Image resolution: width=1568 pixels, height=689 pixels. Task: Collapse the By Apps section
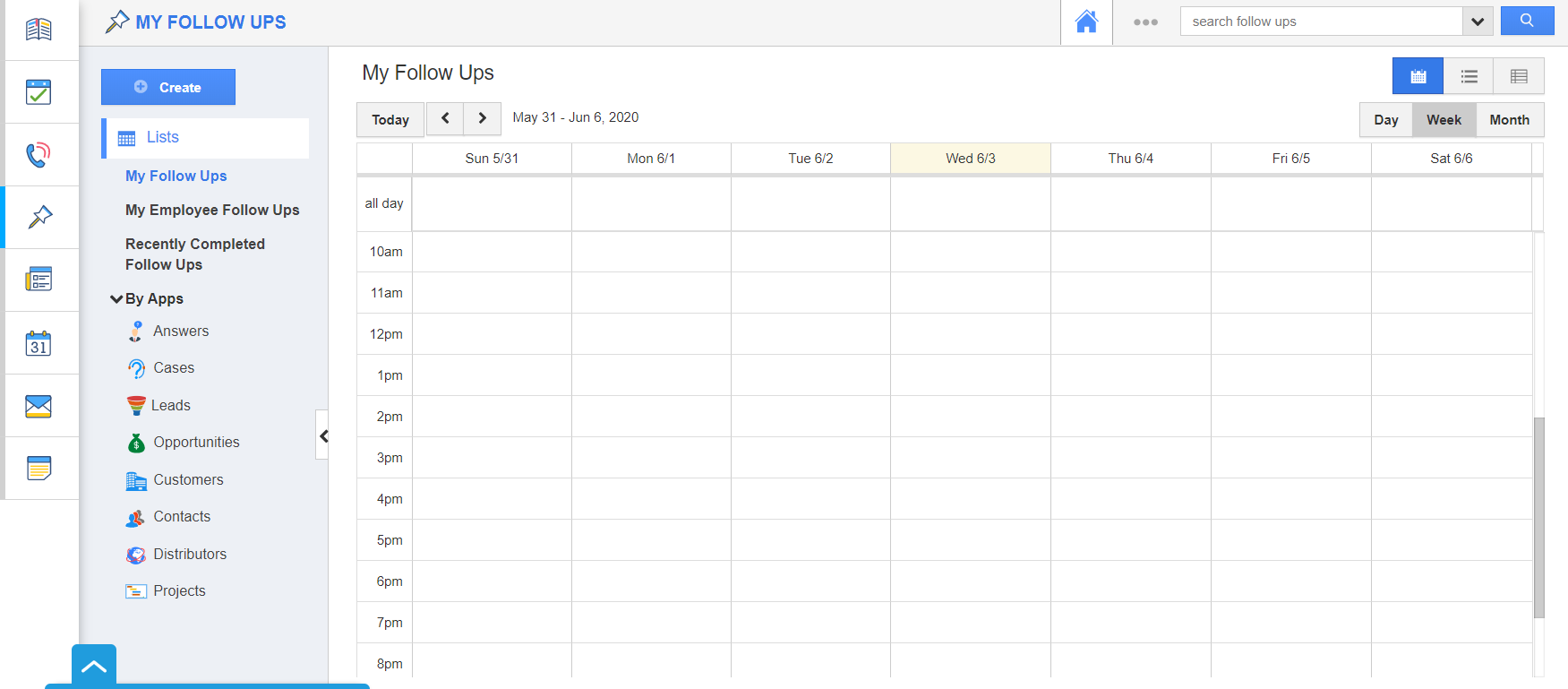click(116, 299)
